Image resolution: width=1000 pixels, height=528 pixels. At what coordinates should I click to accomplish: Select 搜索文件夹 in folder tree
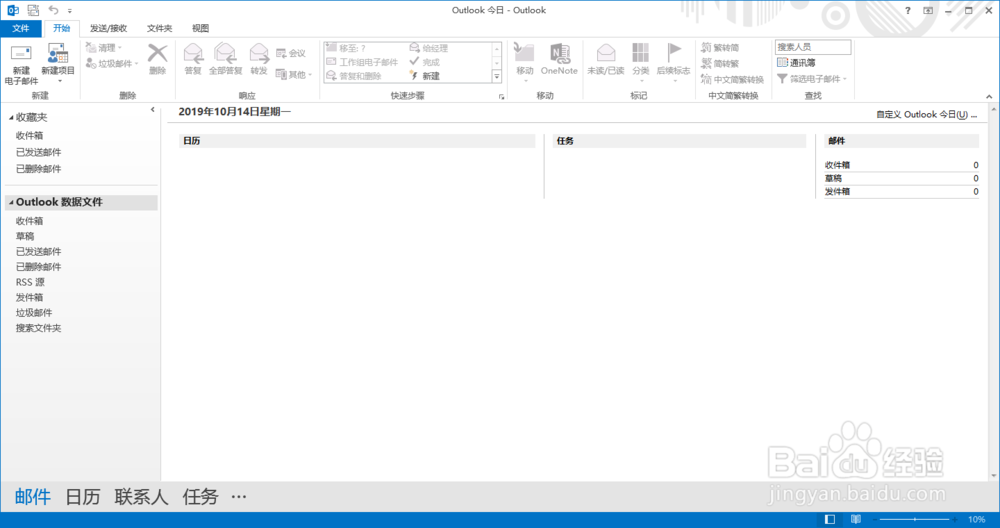[x=38, y=328]
